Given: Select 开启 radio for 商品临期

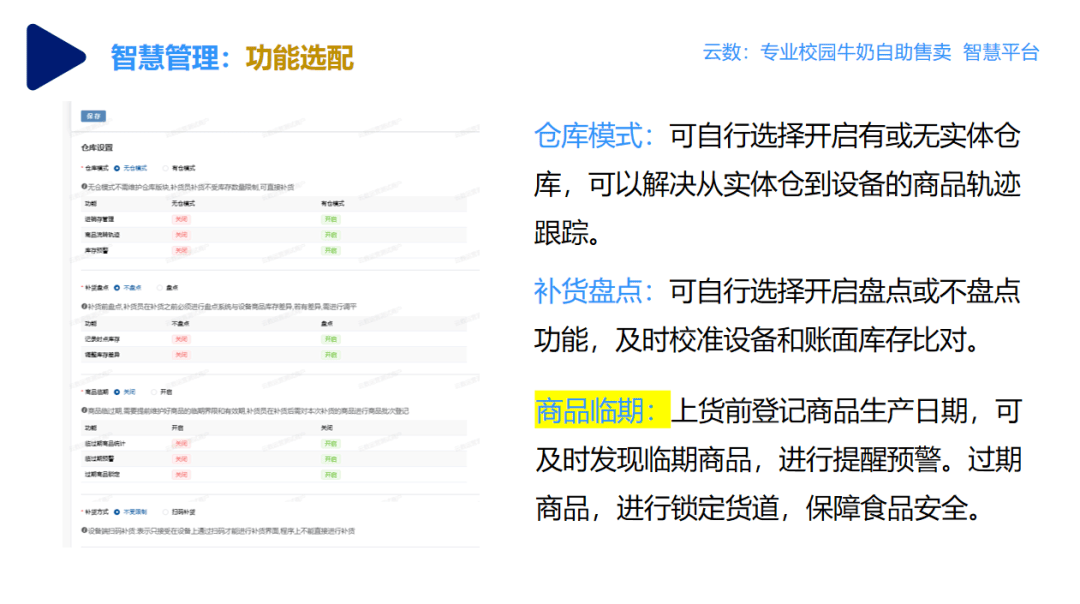Looking at the screenshot, I should [154, 392].
